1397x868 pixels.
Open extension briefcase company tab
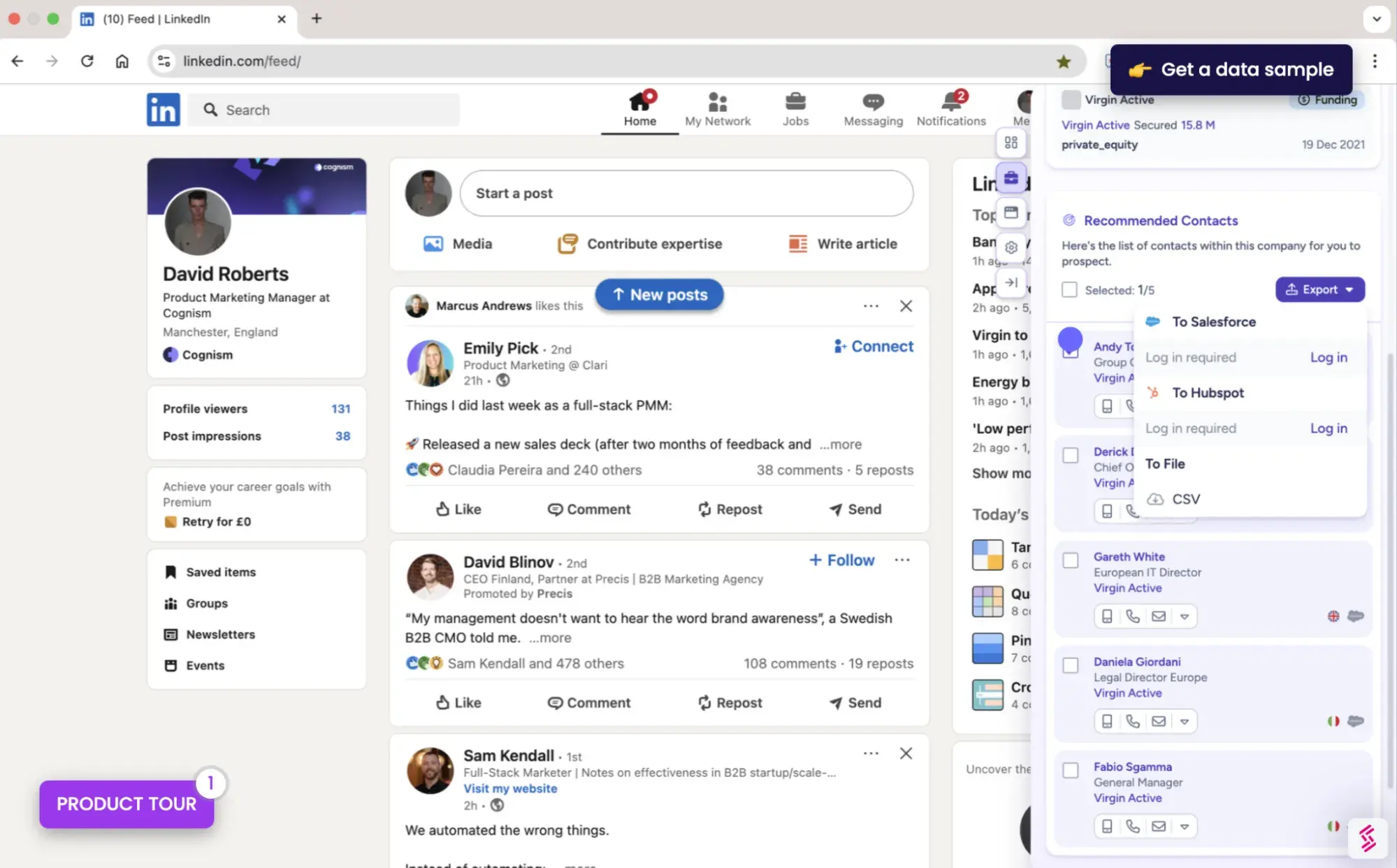1011,178
